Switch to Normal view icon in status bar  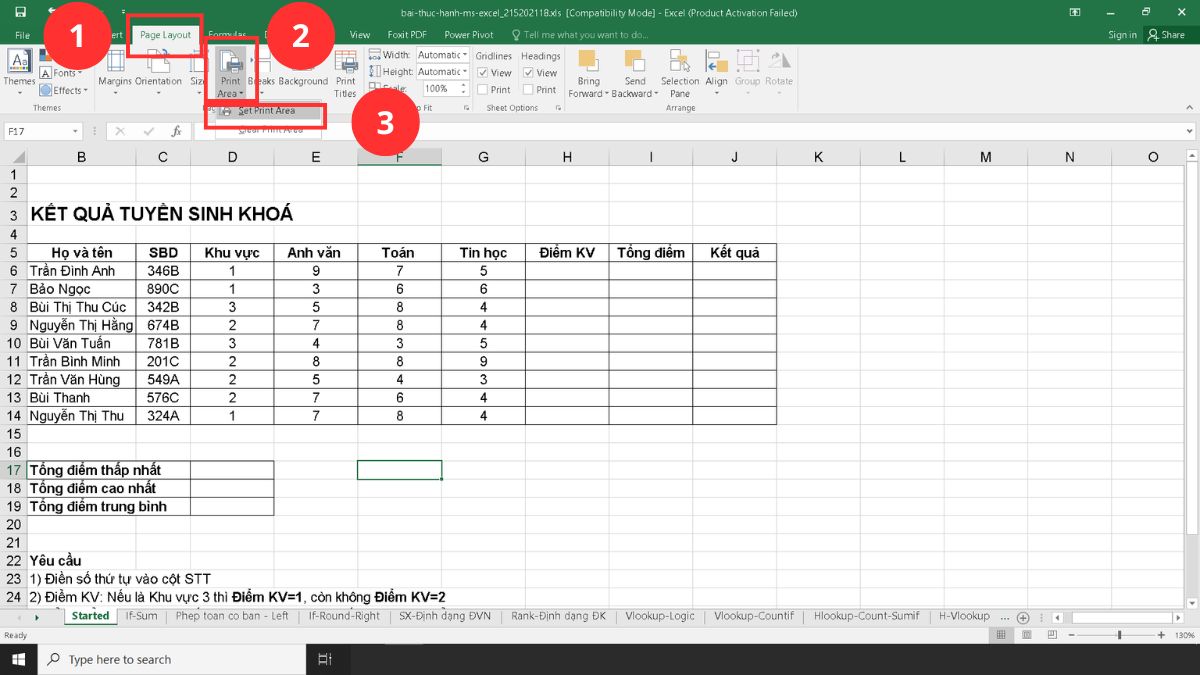click(x=1002, y=635)
